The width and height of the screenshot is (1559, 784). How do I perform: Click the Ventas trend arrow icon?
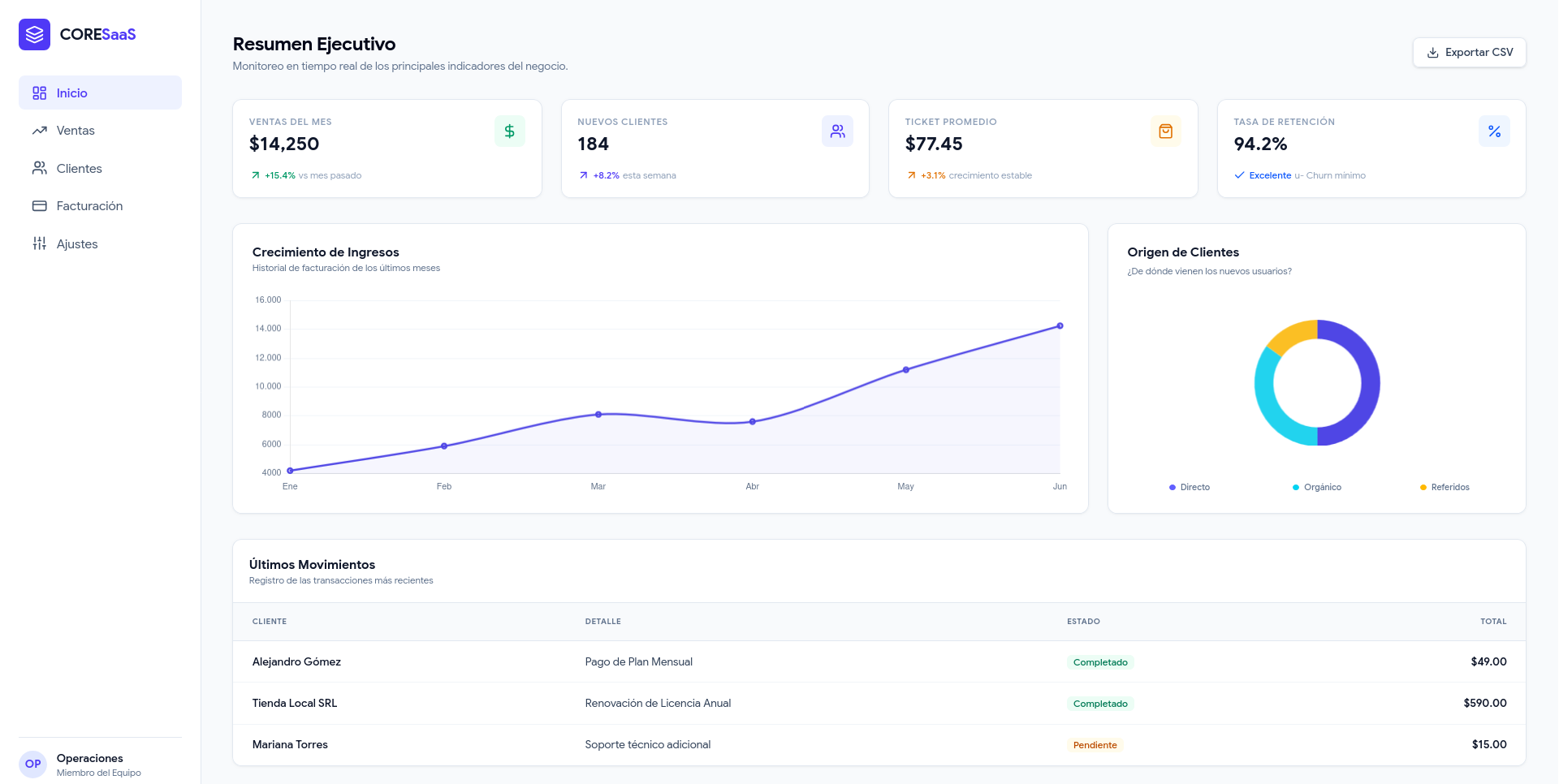[39, 131]
